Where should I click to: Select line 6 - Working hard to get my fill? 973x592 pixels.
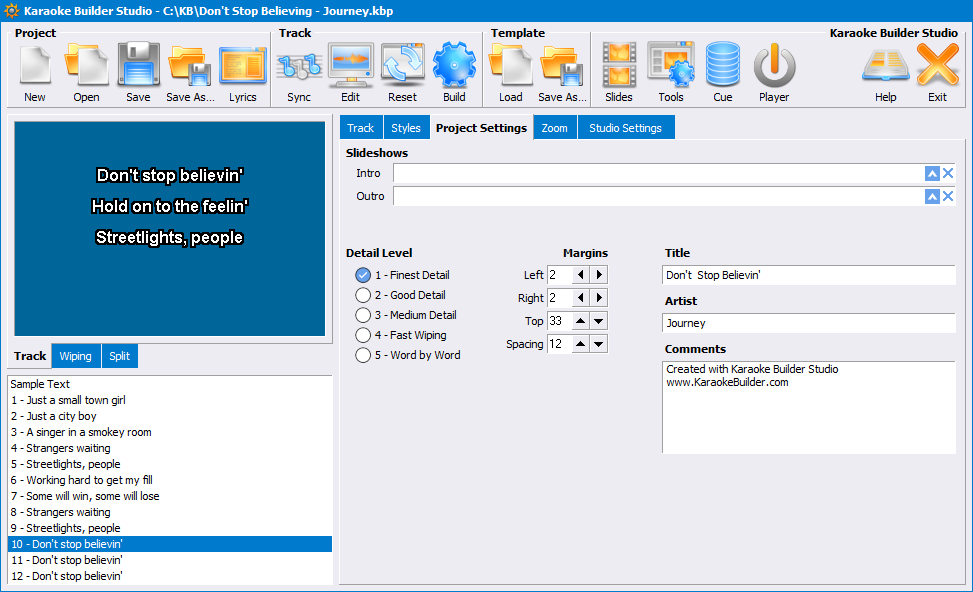click(x=170, y=480)
